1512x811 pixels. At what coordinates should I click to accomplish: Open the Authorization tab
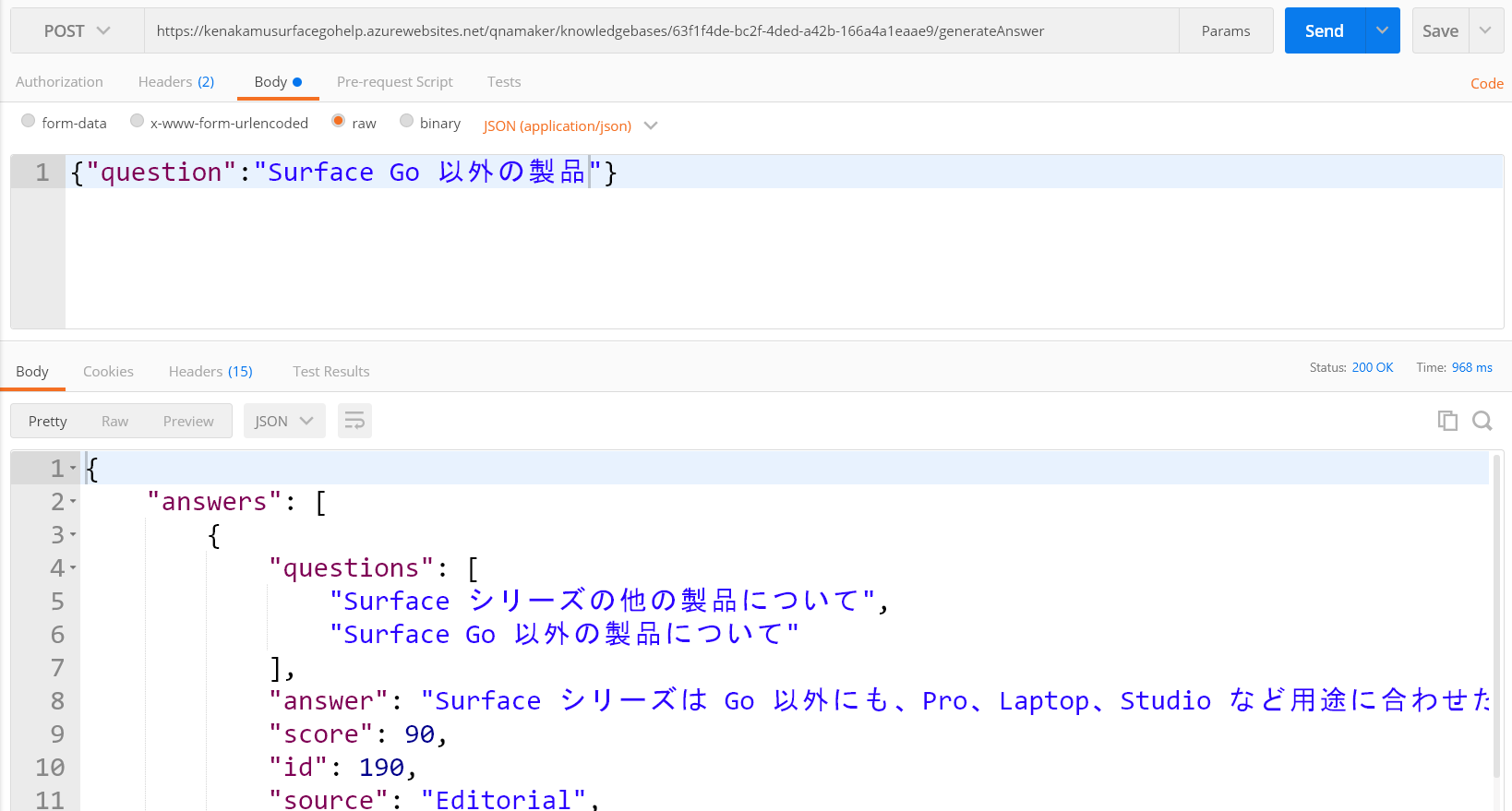tap(59, 82)
